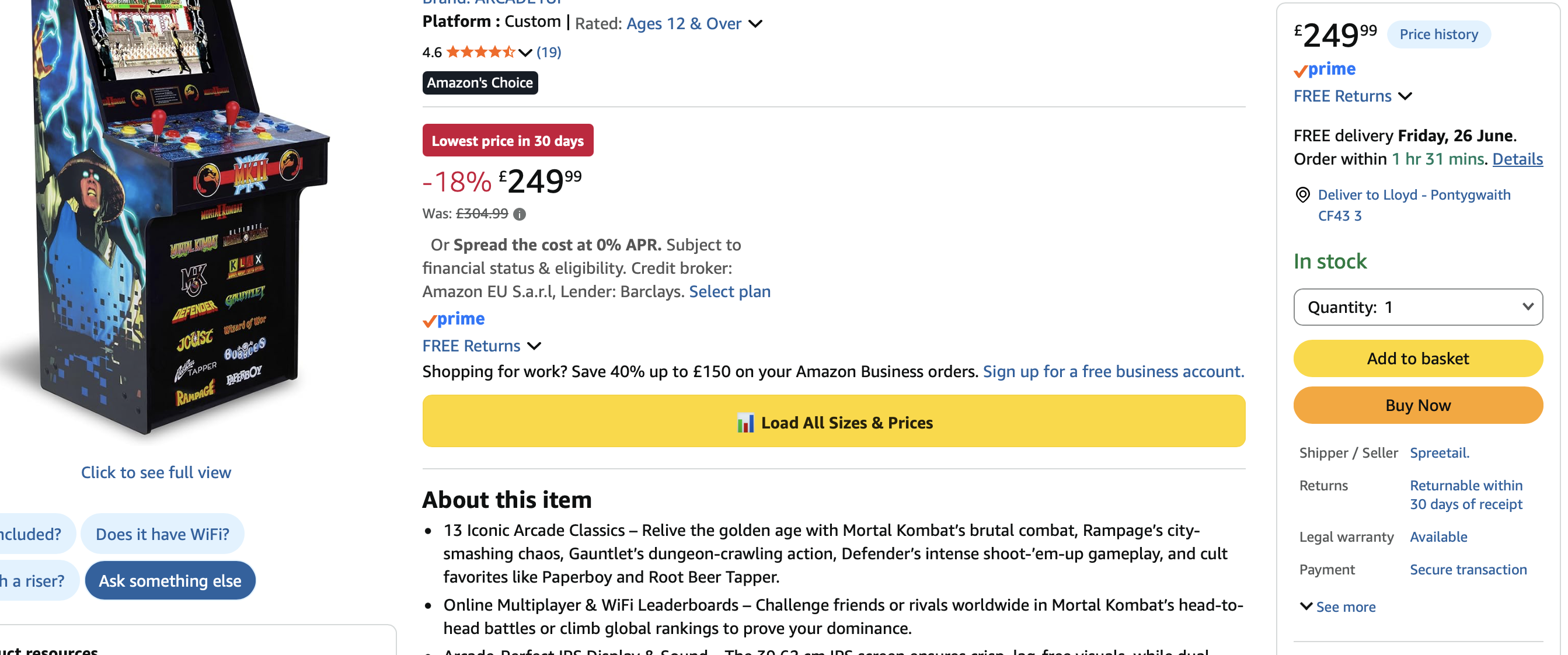Click the Lowest price in 30 days badge
Image resolution: width=1568 pixels, height=655 pixels.
pos(508,141)
